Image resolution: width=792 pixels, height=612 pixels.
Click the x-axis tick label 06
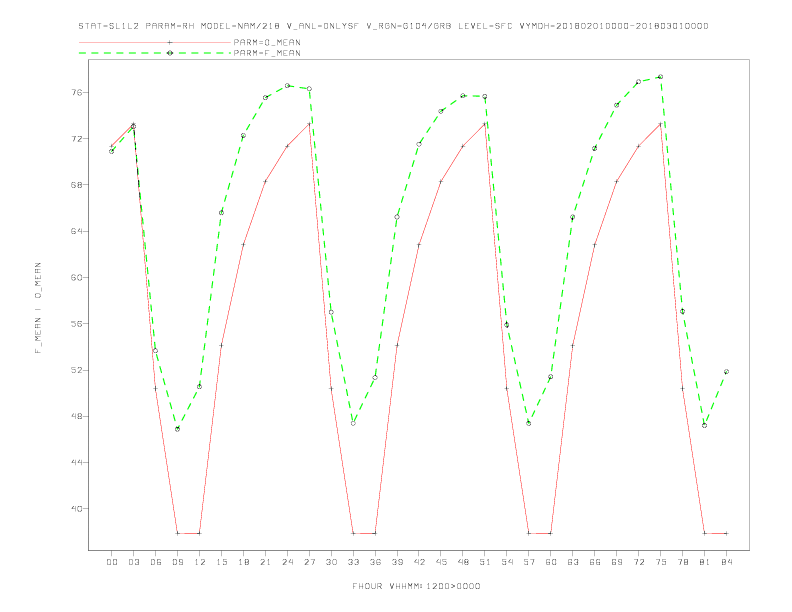click(x=156, y=562)
